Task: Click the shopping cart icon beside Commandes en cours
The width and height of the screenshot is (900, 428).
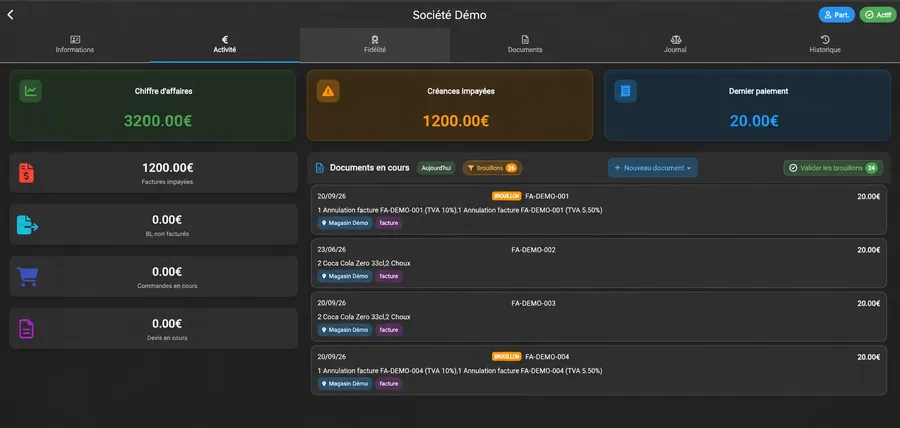Action: pos(28,277)
